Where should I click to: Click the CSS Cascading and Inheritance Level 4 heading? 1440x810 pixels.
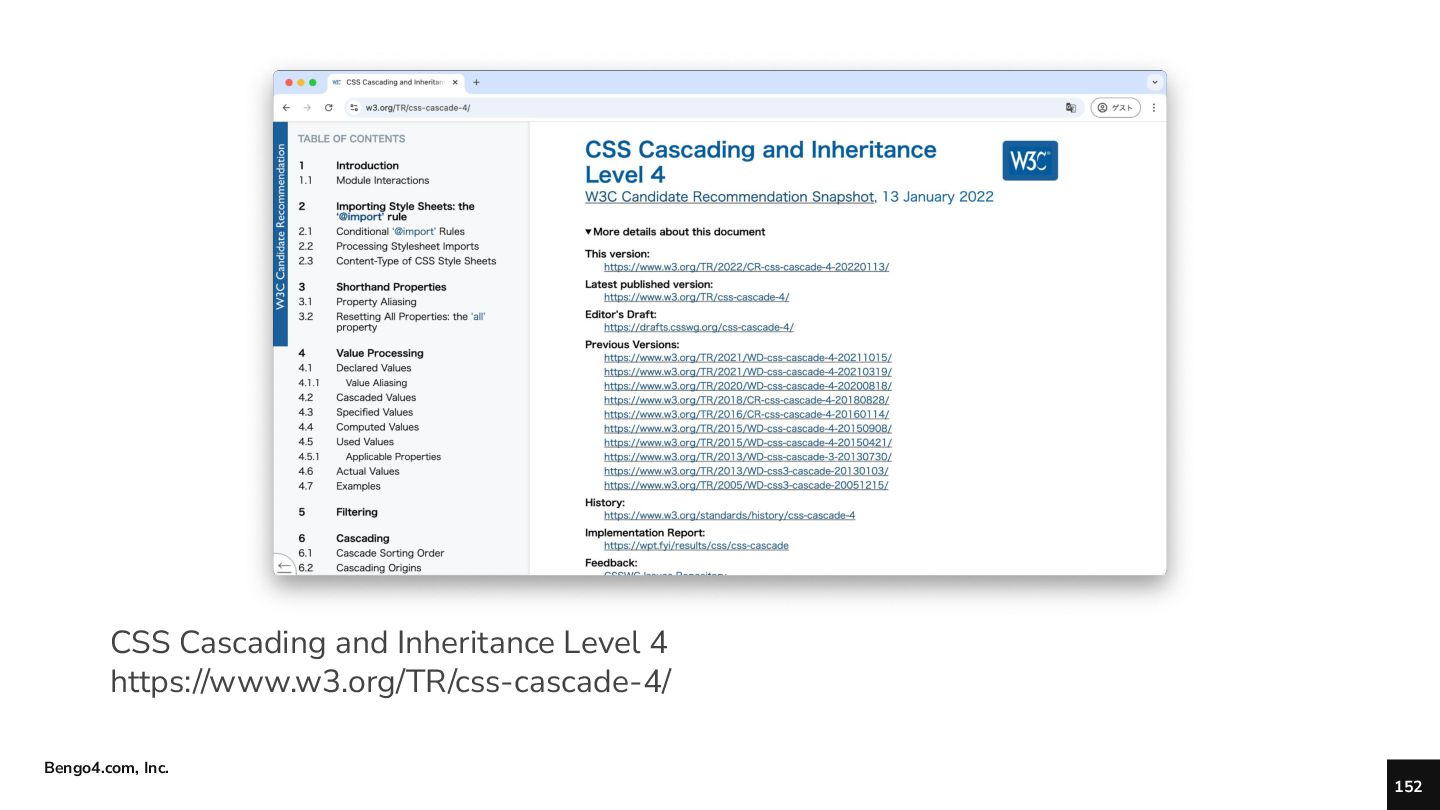click(760, 162)
